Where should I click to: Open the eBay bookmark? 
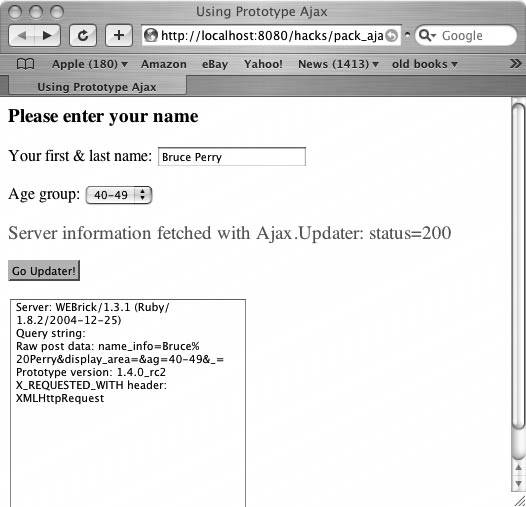click(x=215, y=64)
